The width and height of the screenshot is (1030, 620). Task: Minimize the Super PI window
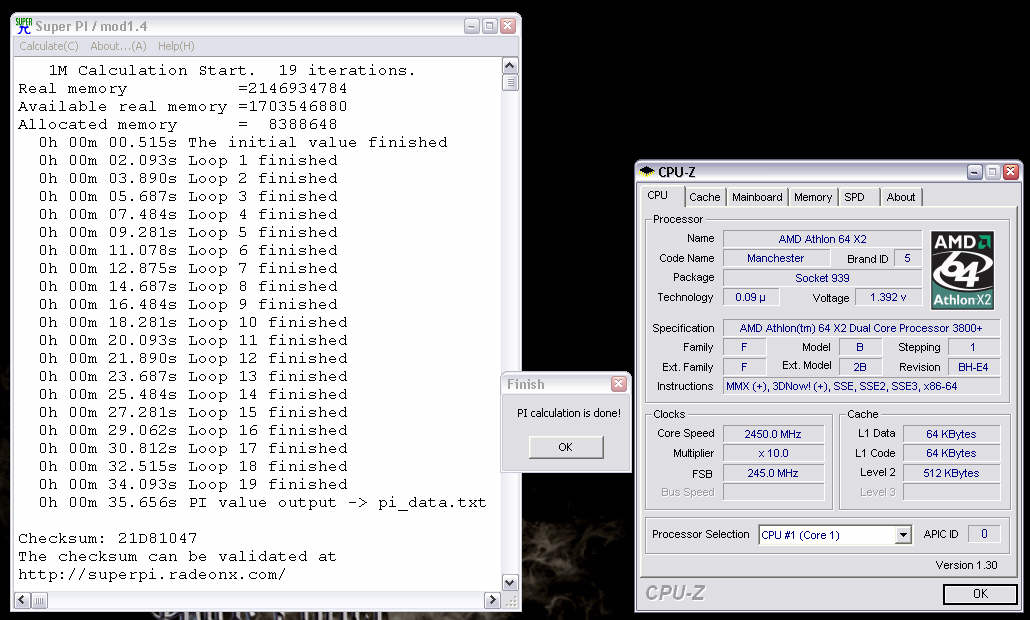tap(472, 26)
